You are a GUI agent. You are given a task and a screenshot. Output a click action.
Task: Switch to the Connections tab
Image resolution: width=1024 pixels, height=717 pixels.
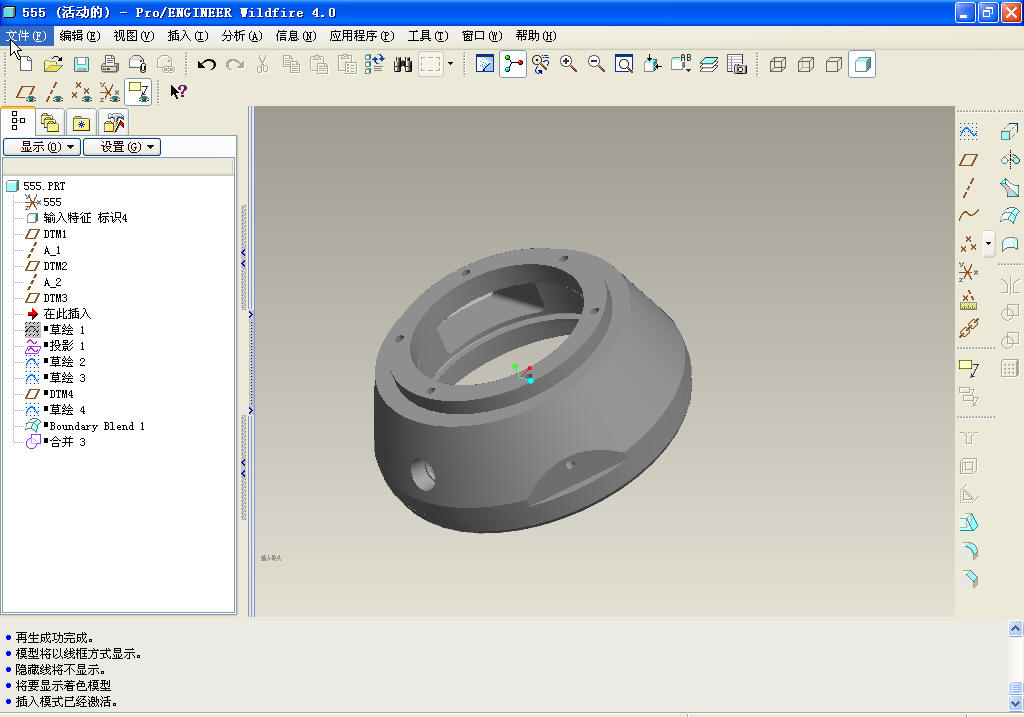click(x=114, y=122)
